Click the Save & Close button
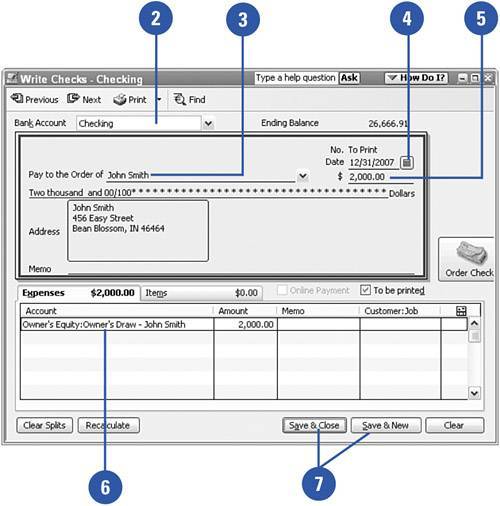This screenshot has width=500, height=506. point(314,425)
